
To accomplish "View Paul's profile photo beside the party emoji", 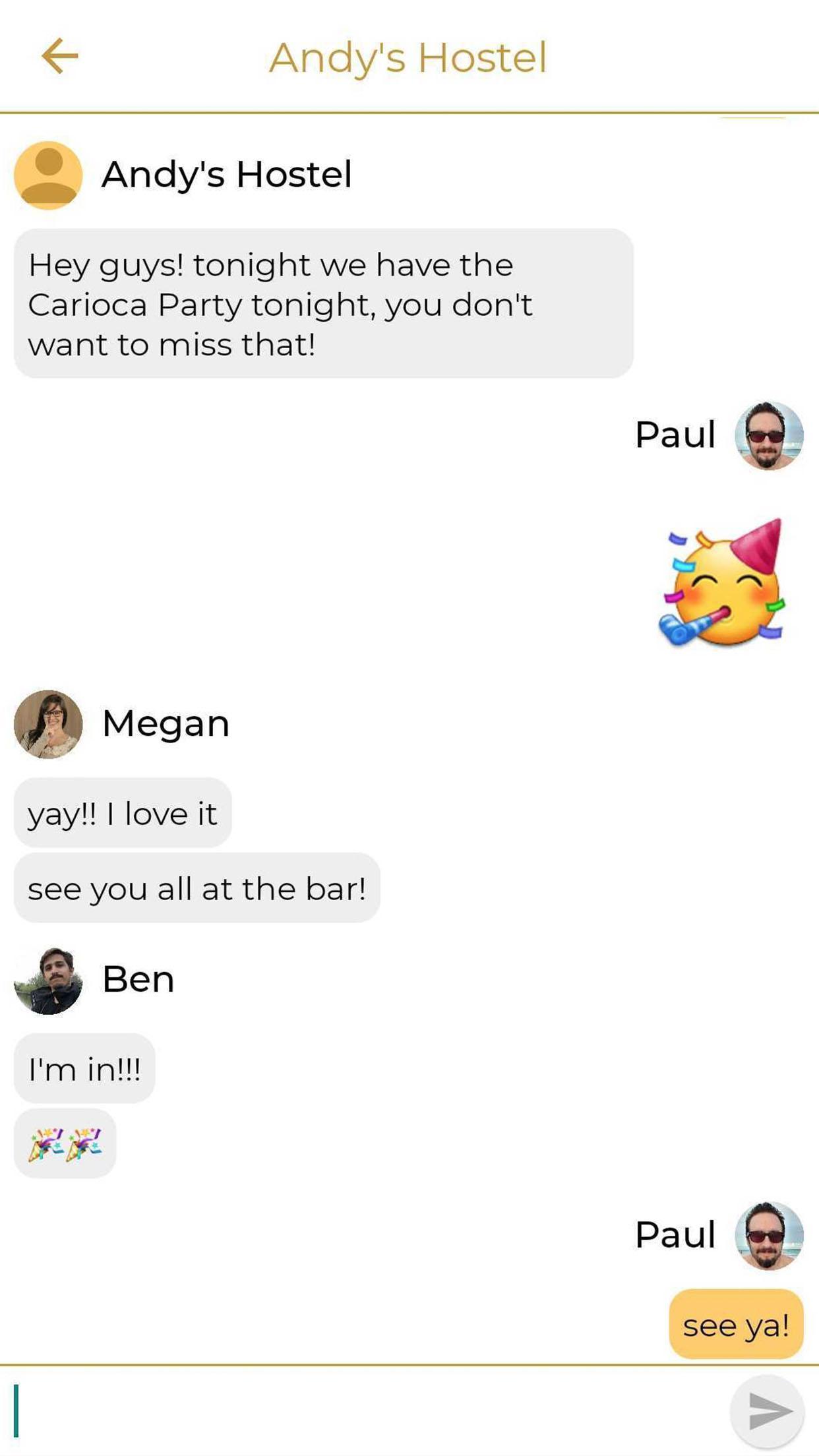I will tap(769, 435).
